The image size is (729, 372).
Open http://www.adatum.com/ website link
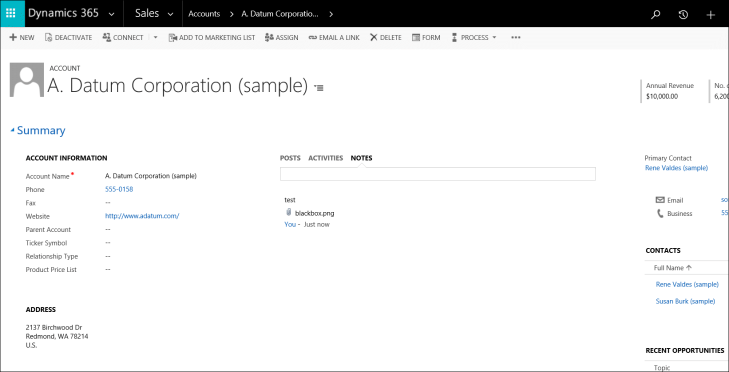(x=142, y=216)
